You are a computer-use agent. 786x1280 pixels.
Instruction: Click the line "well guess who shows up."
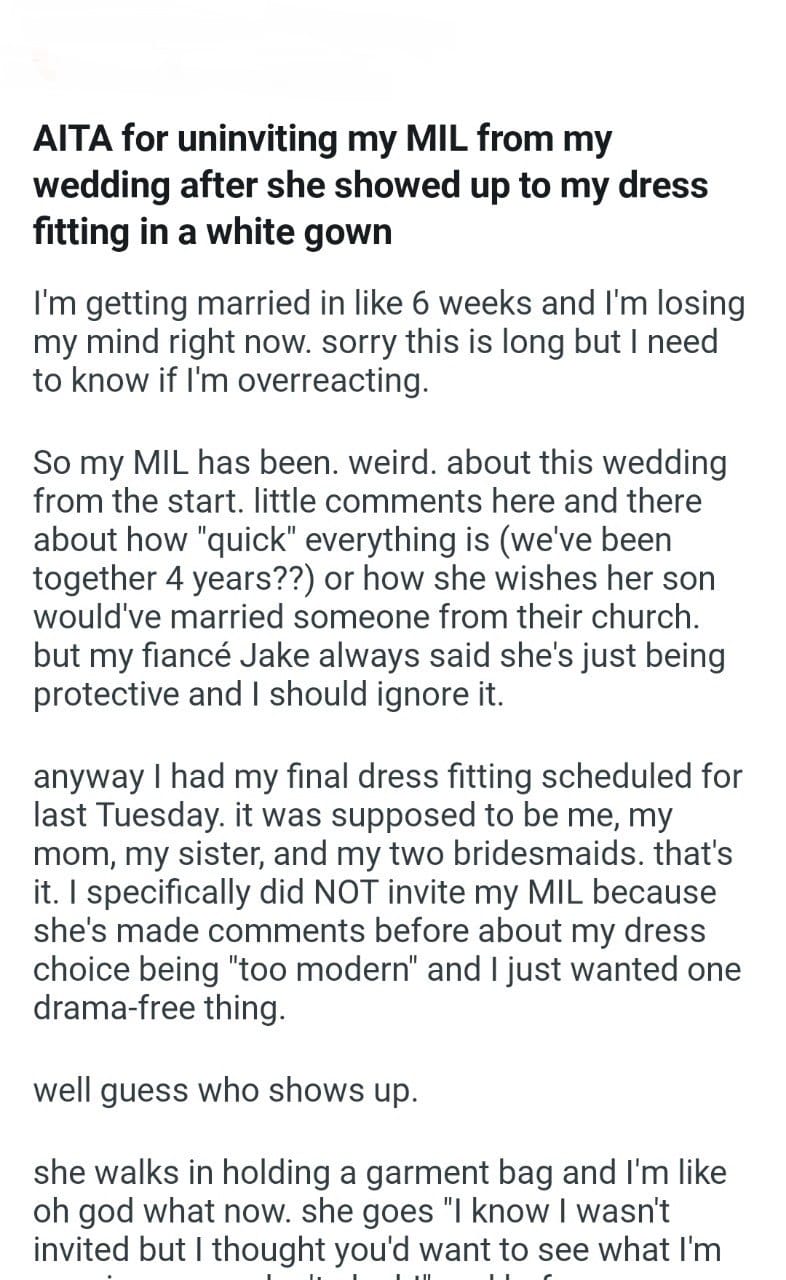pyautogui.click(x=225, y=1091)
